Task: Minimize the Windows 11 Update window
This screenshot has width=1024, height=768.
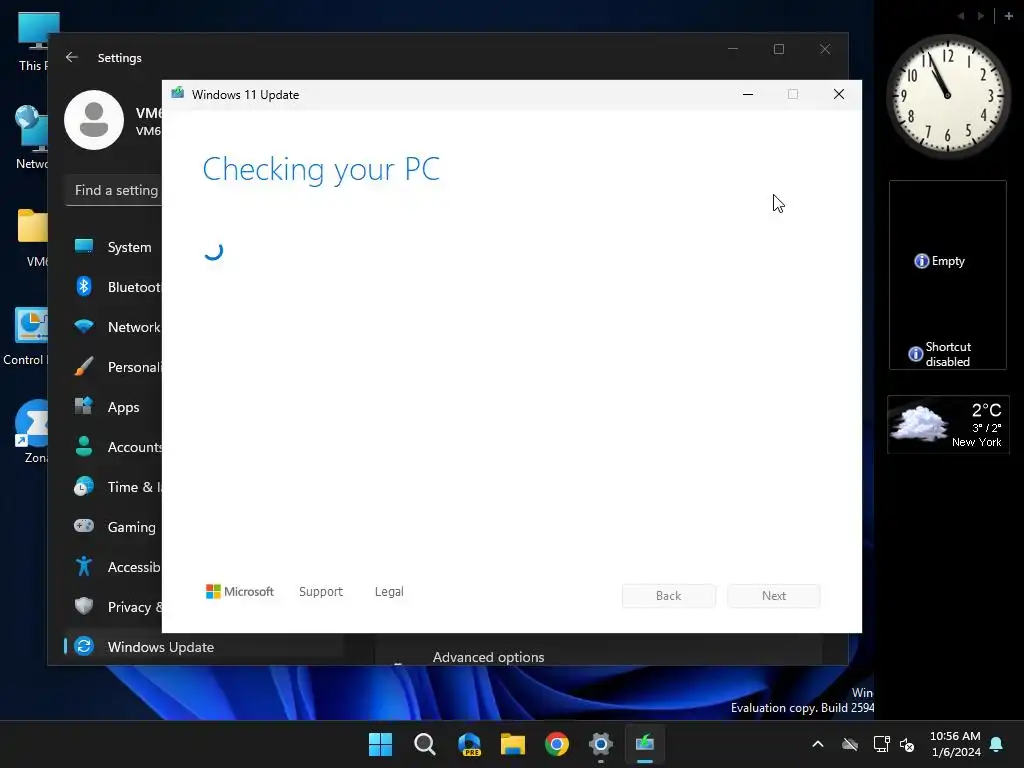Action: point(748,95)
